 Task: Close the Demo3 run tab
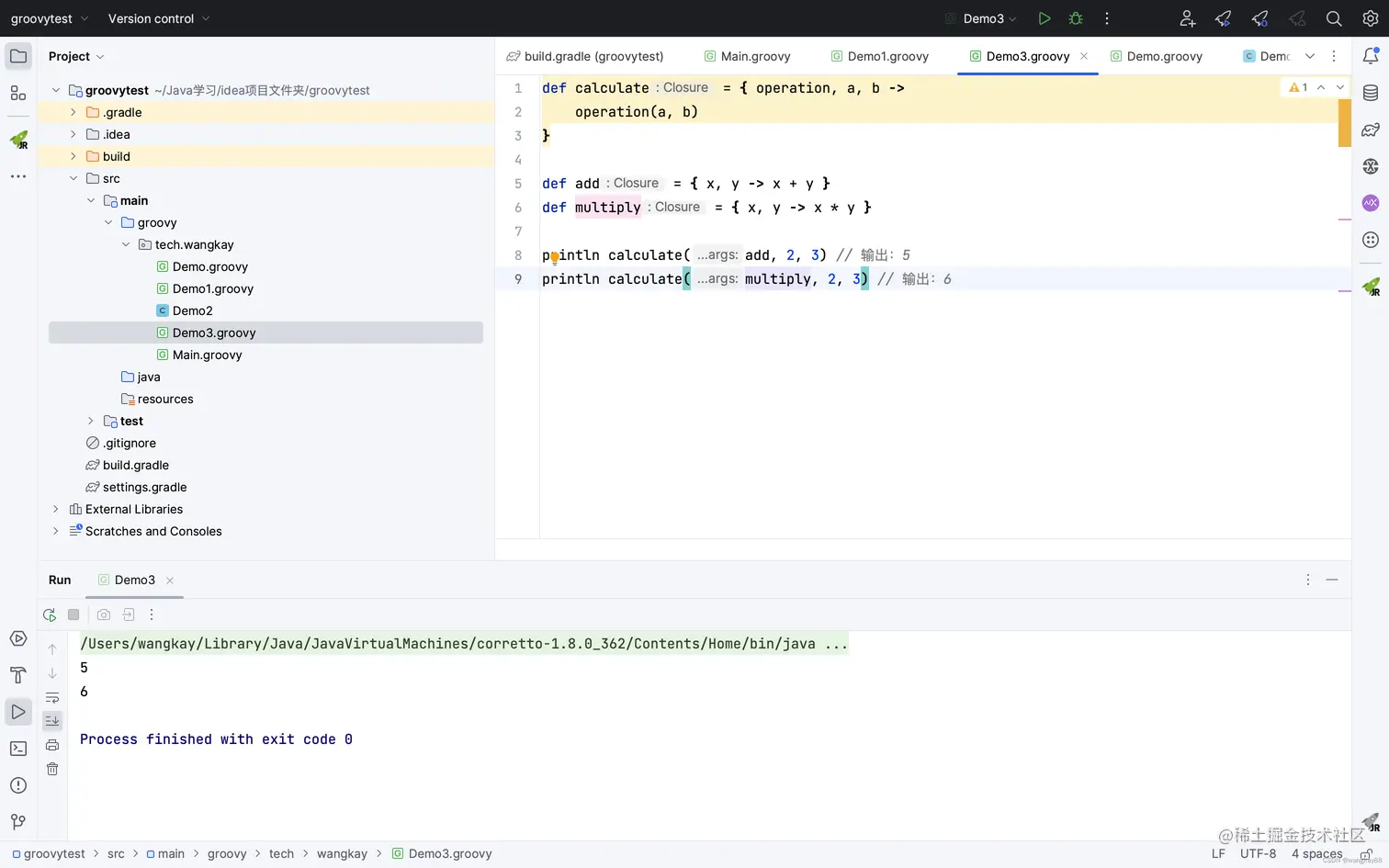170,581
